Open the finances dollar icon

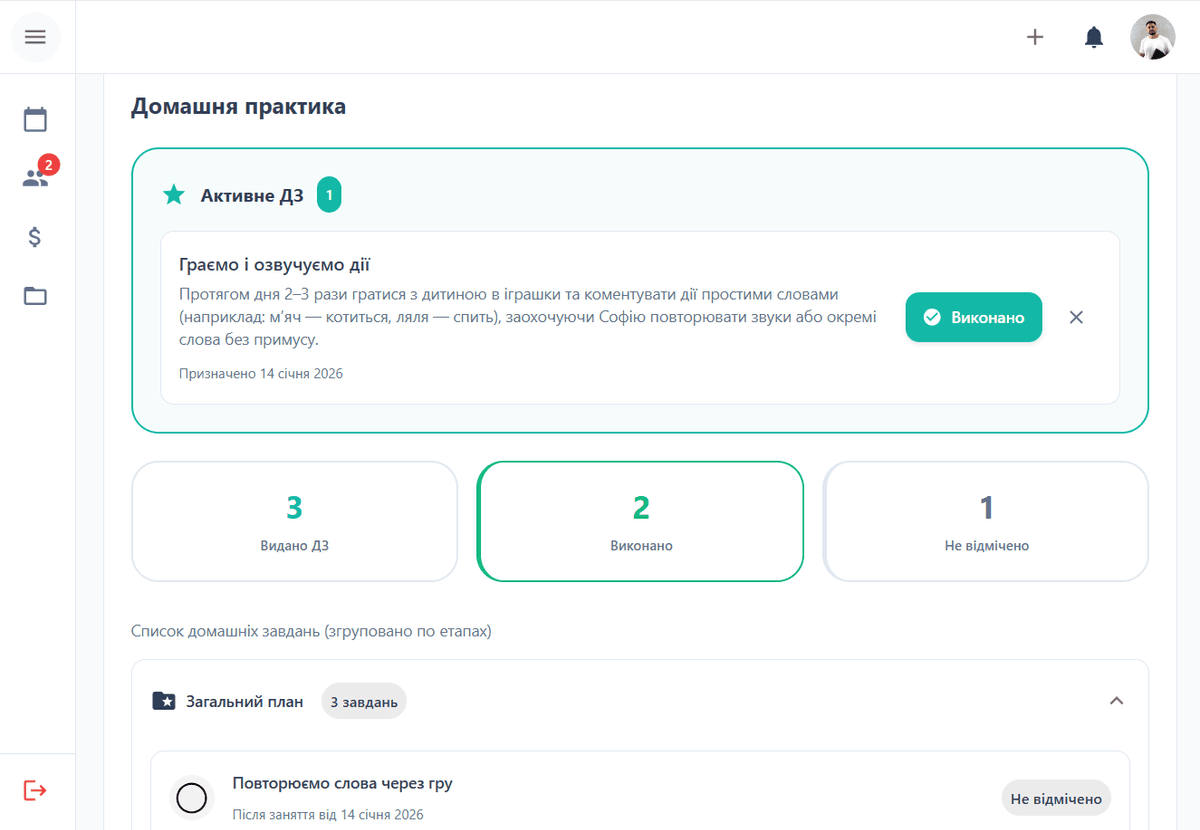[36, 237]
